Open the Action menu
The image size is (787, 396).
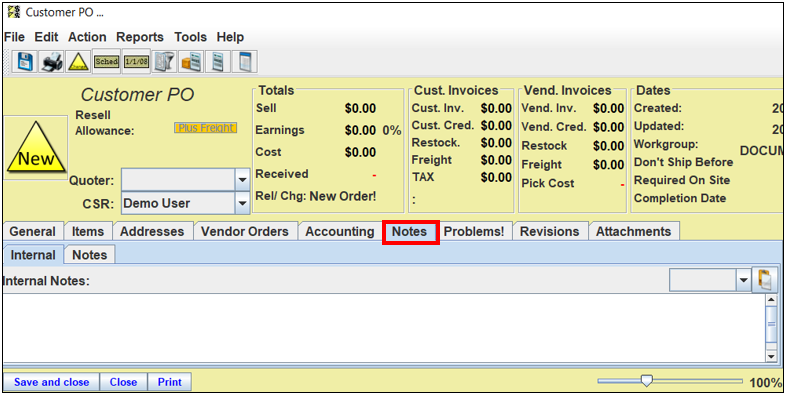click(x=87, y=37)
